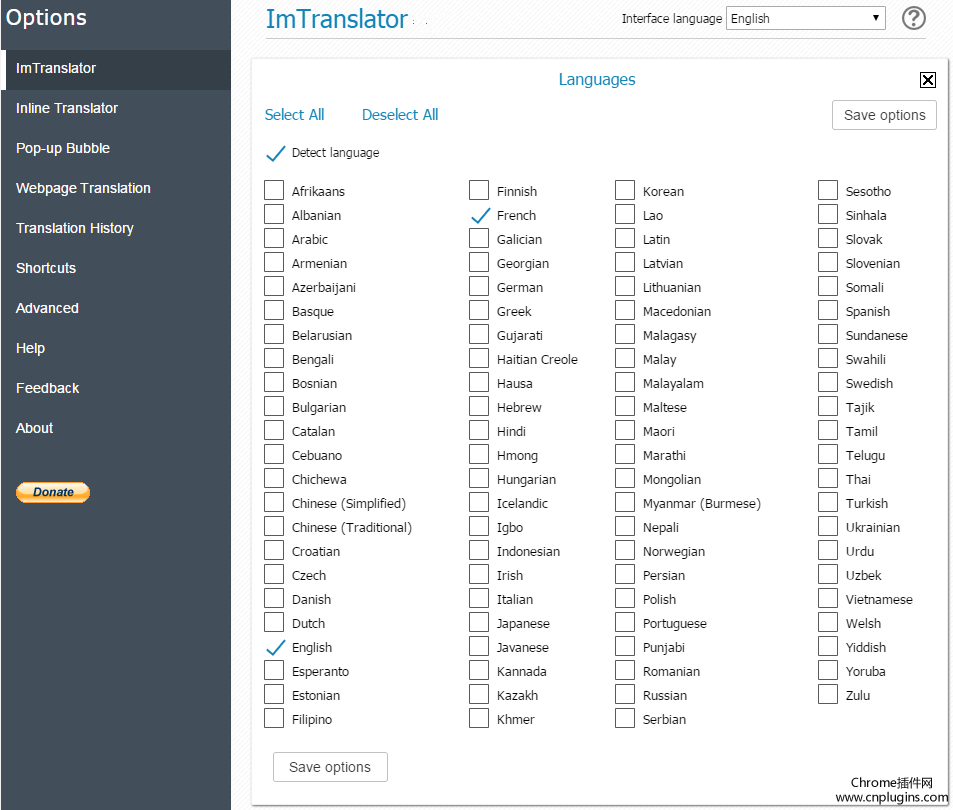Tick the Turkish checkbox

tap(828, 502)
